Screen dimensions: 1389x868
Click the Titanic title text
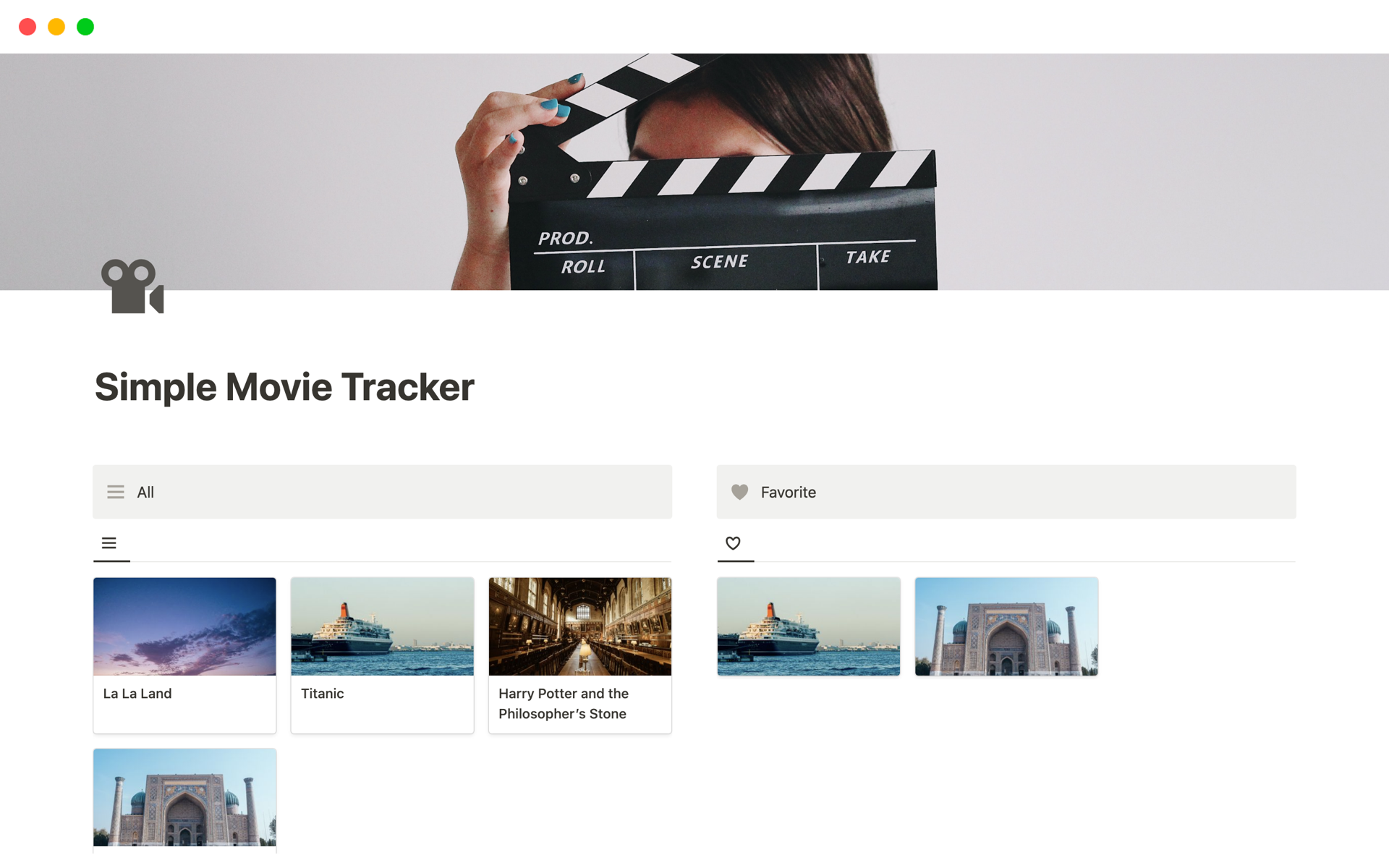tap(322, 694)
